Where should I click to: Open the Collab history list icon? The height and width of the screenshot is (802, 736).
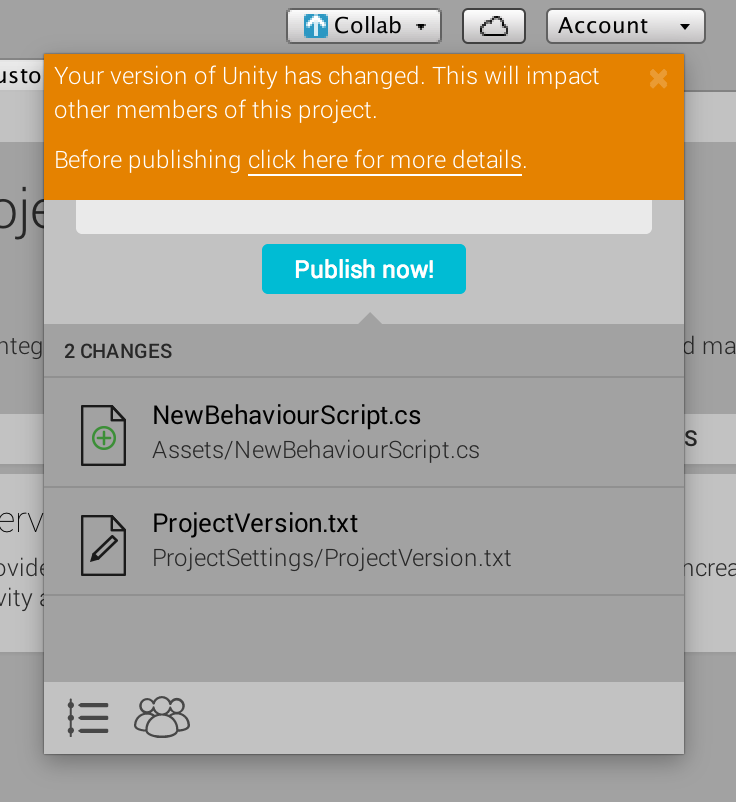point(88,718)
